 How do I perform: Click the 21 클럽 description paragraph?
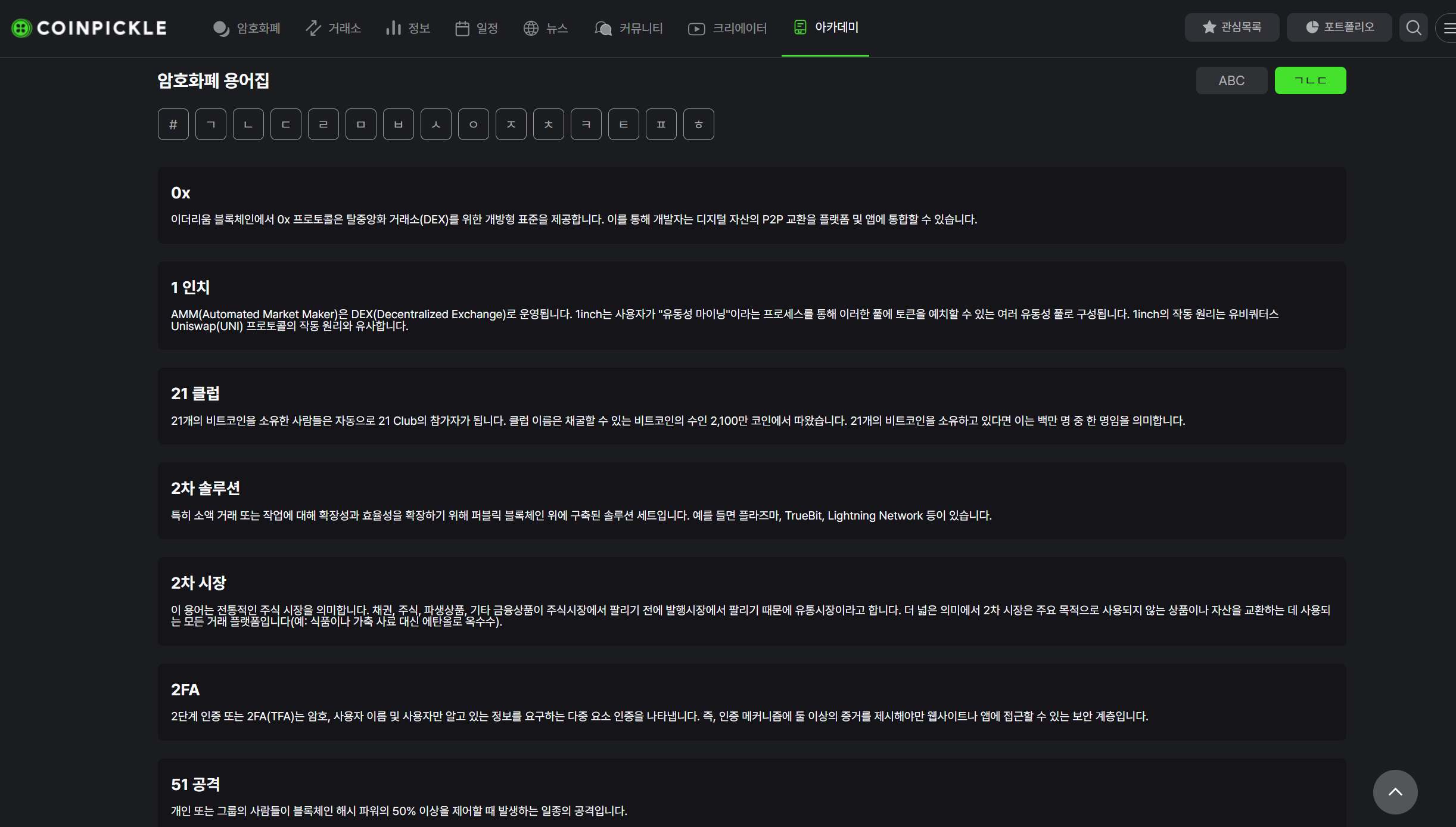678,421
